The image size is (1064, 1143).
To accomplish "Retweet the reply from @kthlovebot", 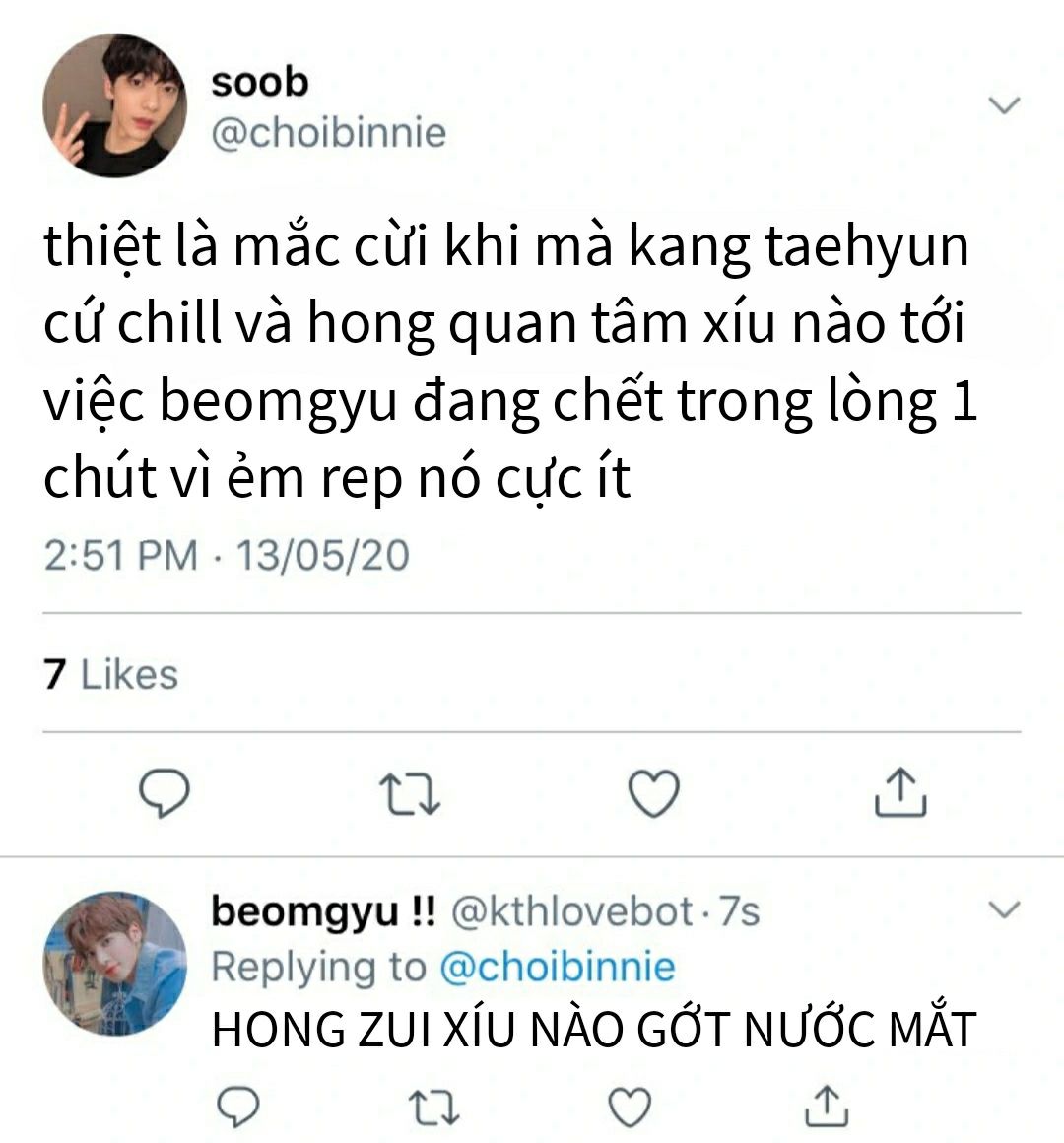I will click(433, 1108).
